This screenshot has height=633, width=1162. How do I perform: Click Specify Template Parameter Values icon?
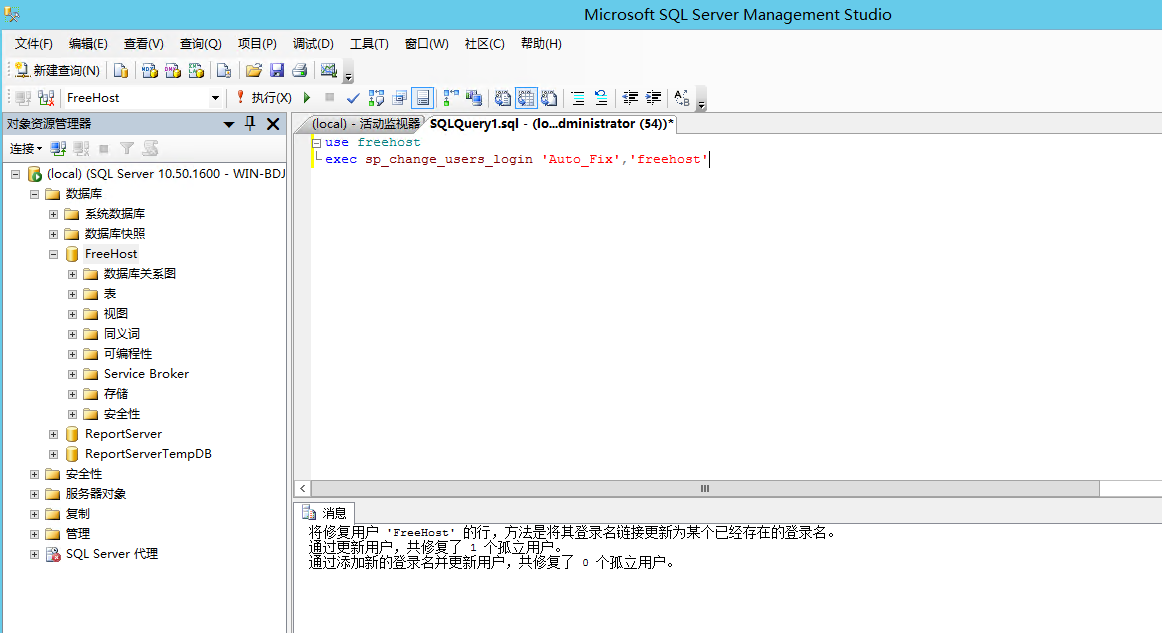click(x=682, y=98)
